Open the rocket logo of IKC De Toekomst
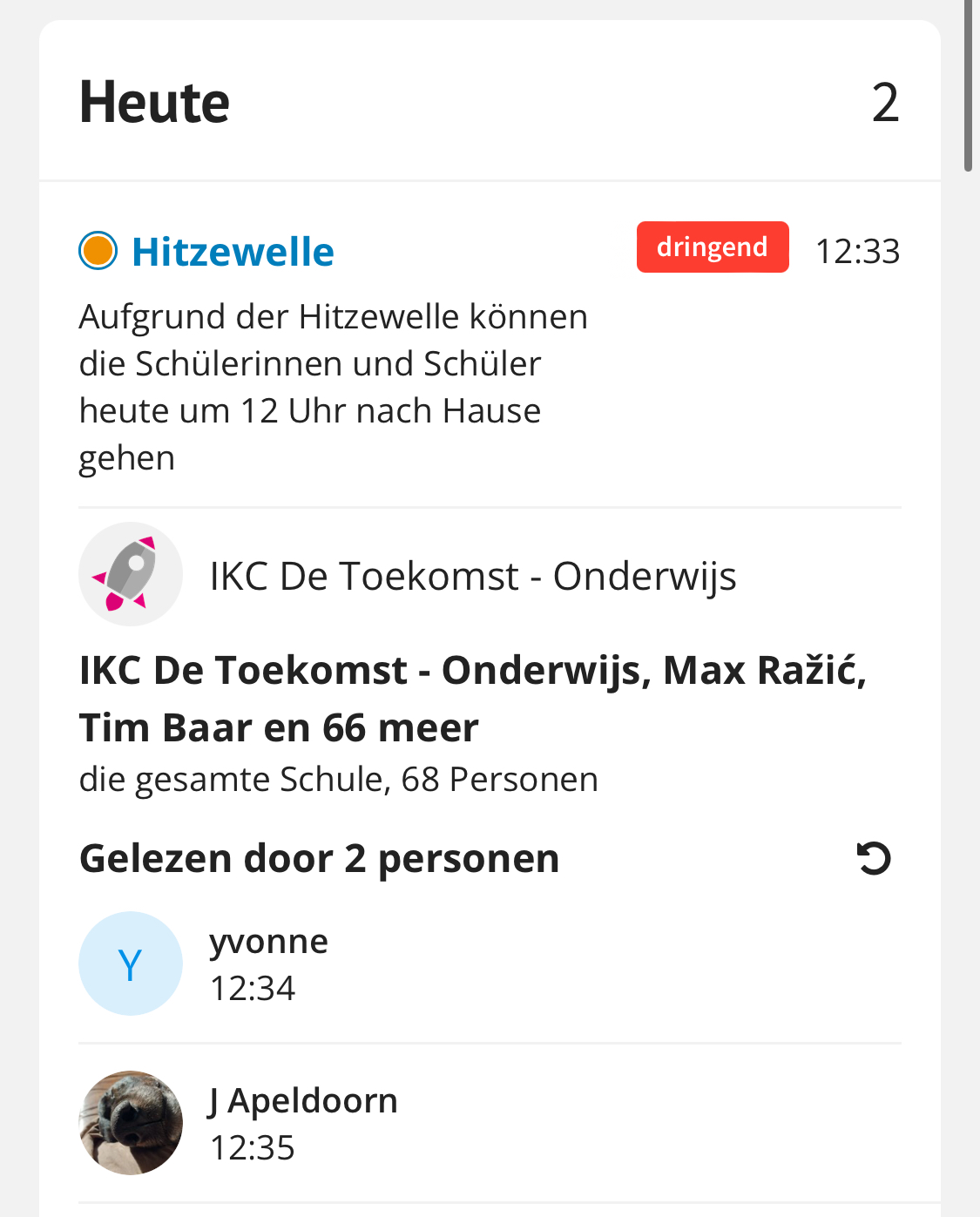Viewport: 980px width, 1217px height. coord(131,574)
